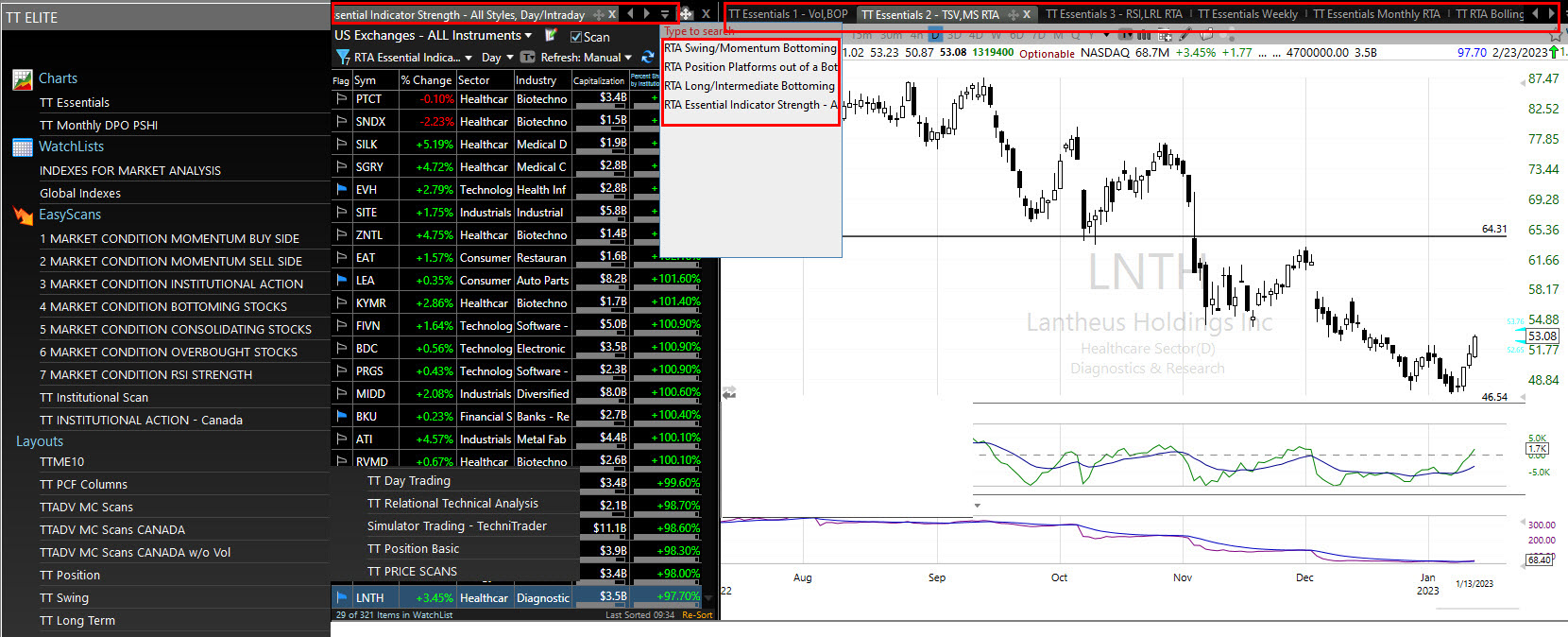Click the EasyScans lightning icon
The height and width of the screenshot is (637, 1568).
[23, 215]
